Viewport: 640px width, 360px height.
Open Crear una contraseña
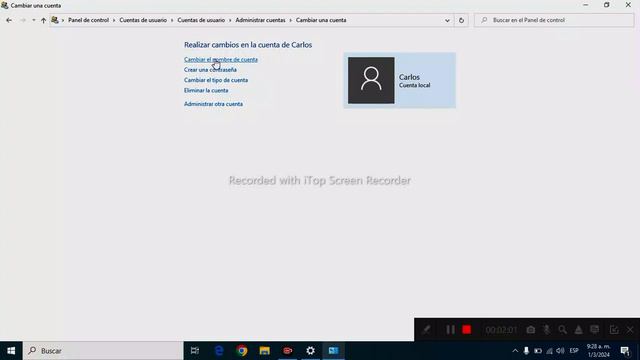tap(210, 70)
